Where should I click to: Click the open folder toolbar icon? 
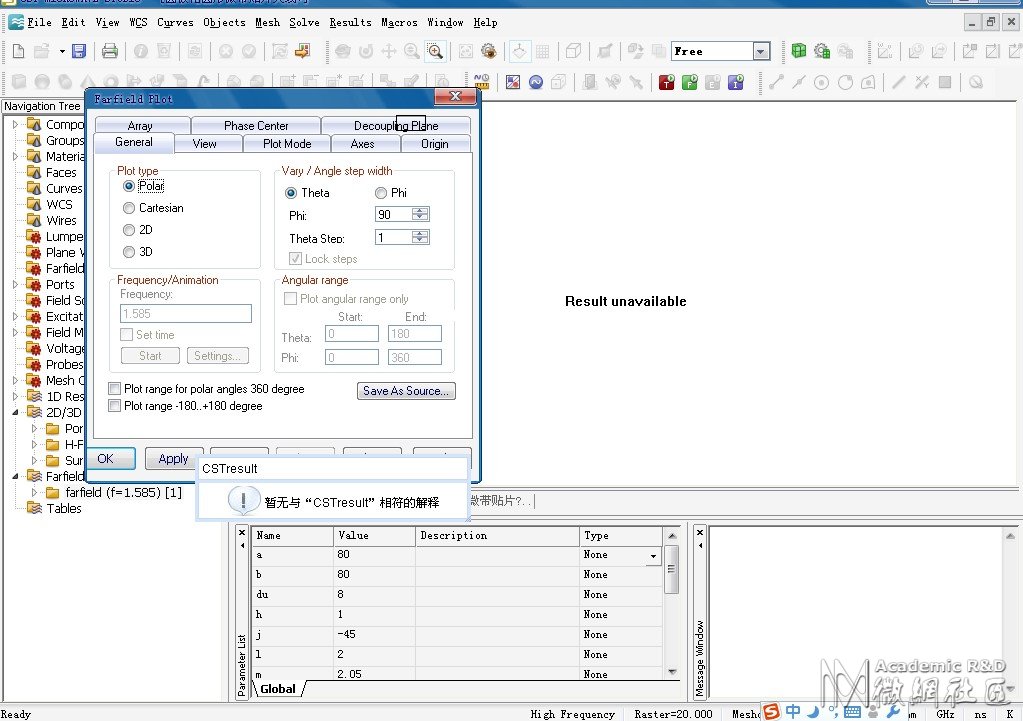coord(42,51)
